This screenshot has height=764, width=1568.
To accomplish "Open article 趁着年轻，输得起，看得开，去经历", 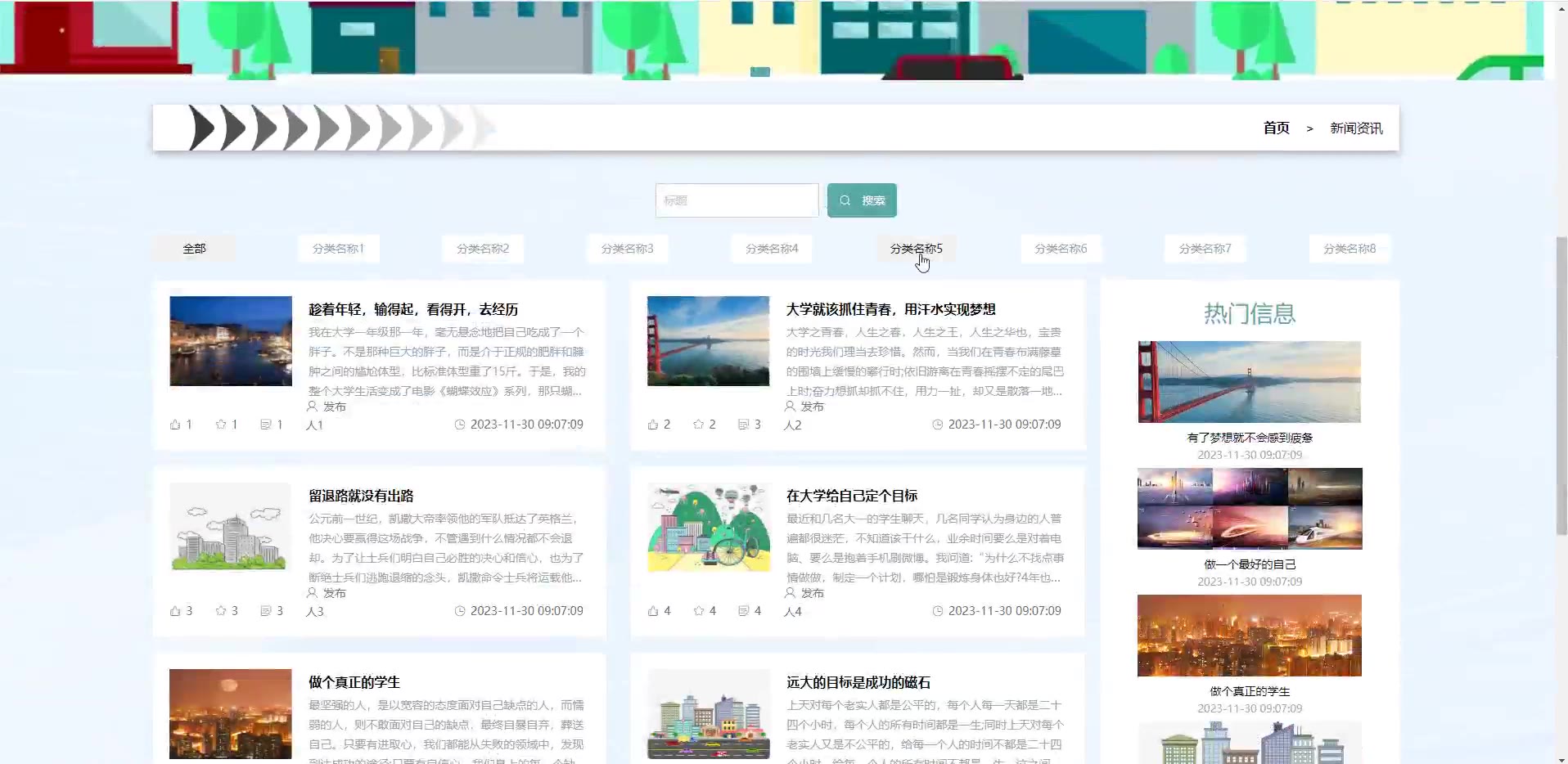I will [x=413, y=309].
